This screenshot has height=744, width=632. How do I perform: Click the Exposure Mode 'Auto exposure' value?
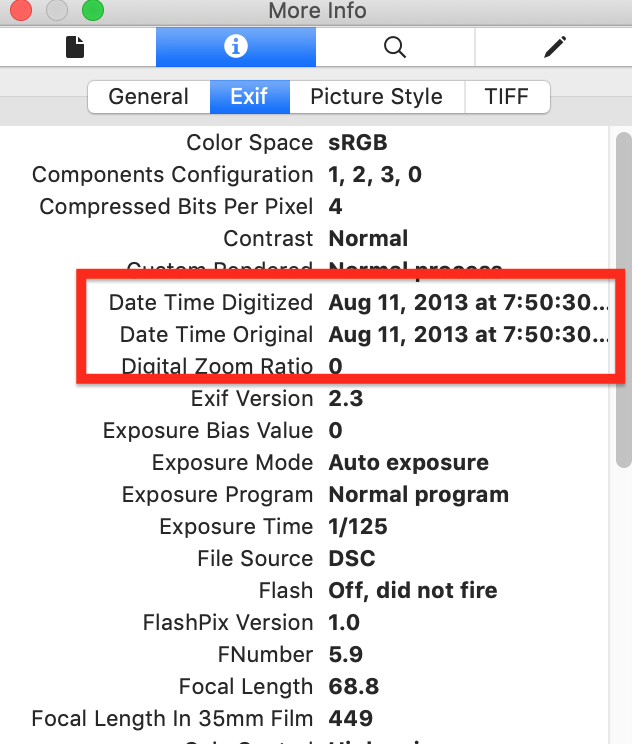pos(408,462)
